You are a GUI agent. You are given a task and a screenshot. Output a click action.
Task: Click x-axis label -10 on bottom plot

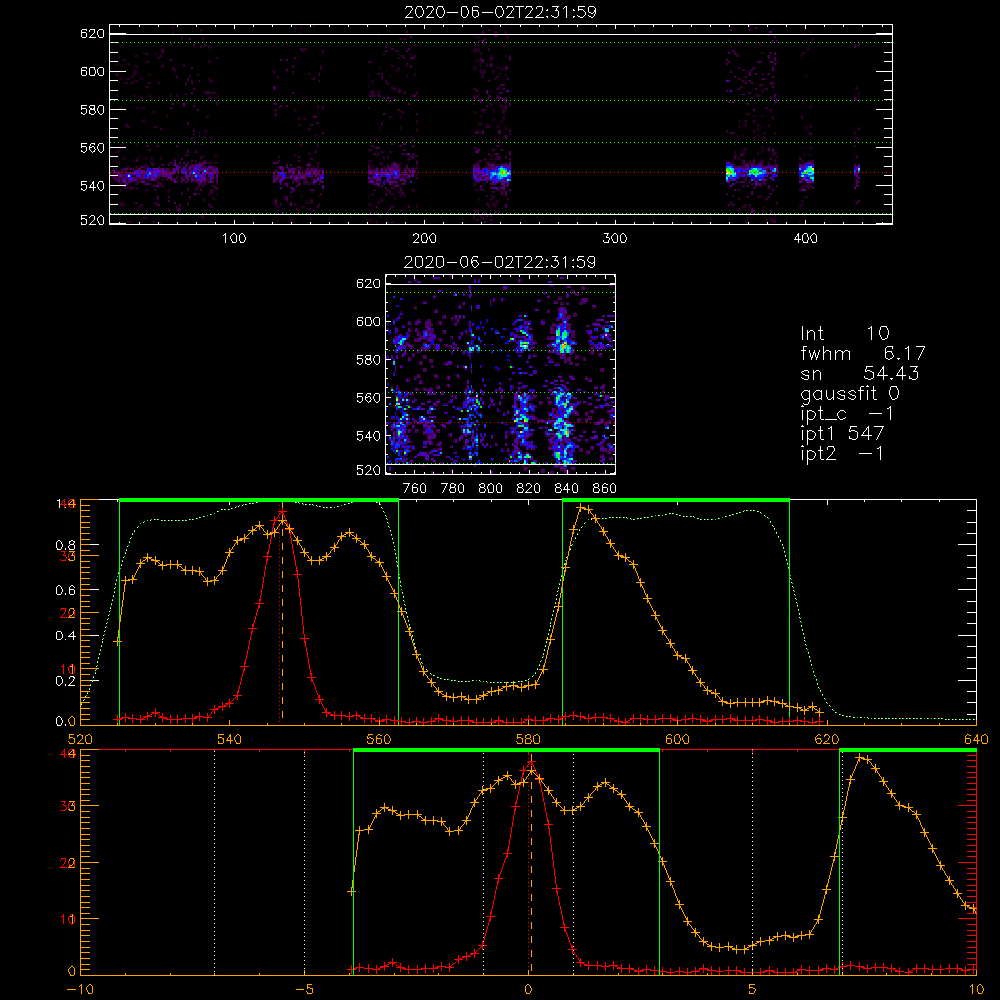[80, 990]
